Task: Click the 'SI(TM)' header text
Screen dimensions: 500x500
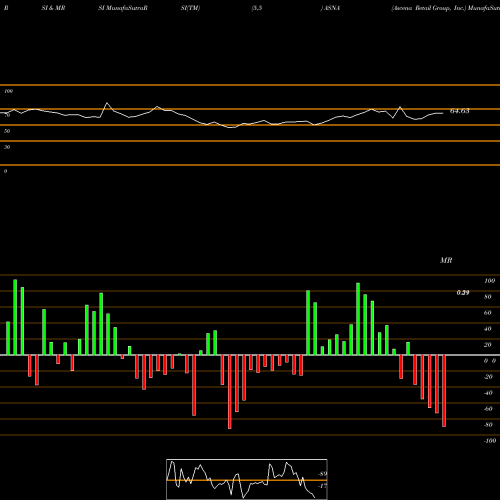Action: pyautogui.click(x=190, y=8)
